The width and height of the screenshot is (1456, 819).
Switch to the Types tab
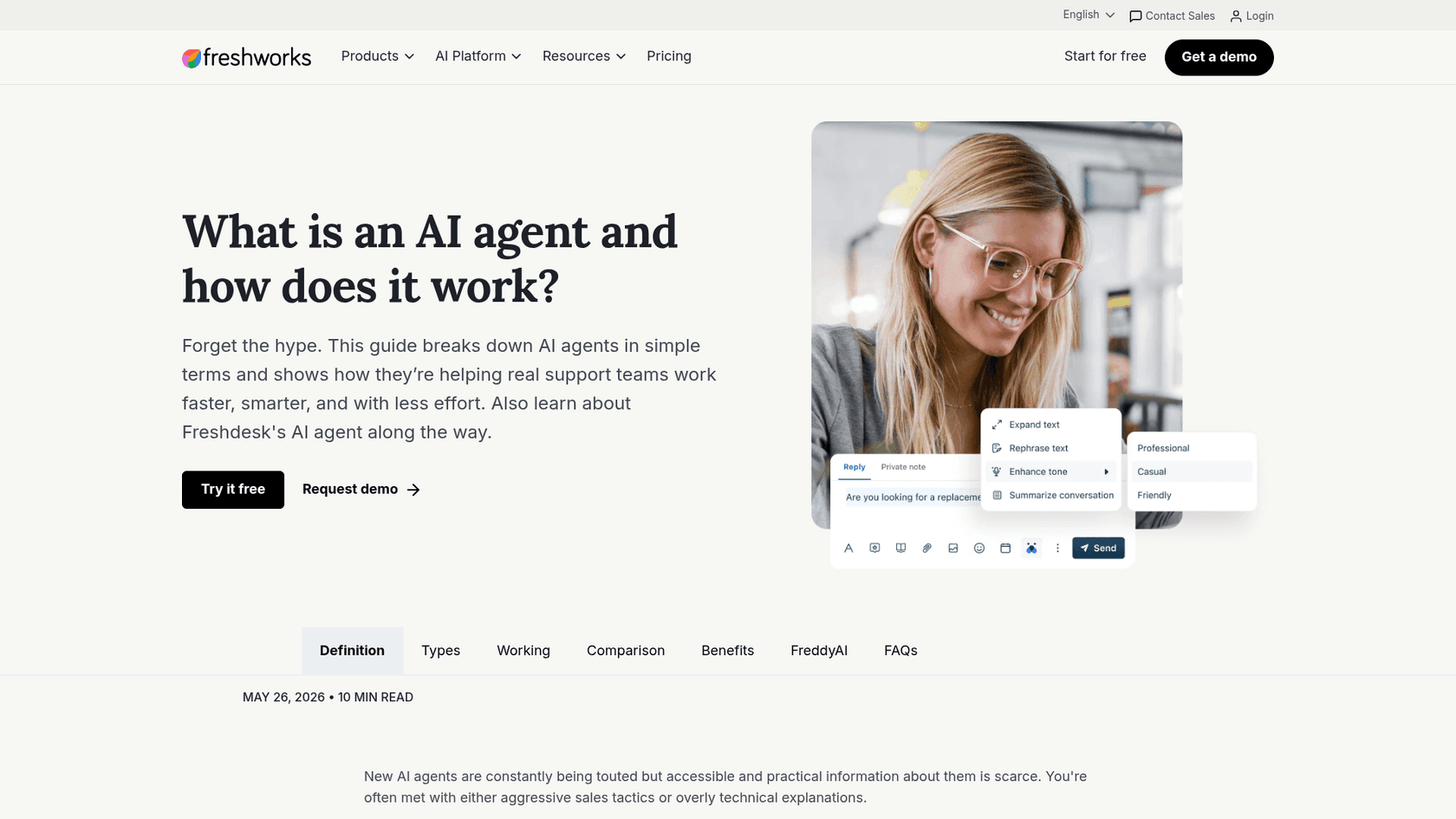tap(441, 651)
